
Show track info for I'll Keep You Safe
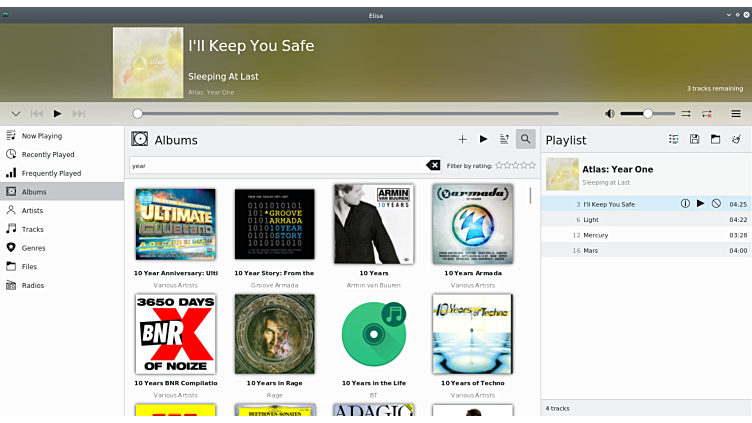coord(685,204)
